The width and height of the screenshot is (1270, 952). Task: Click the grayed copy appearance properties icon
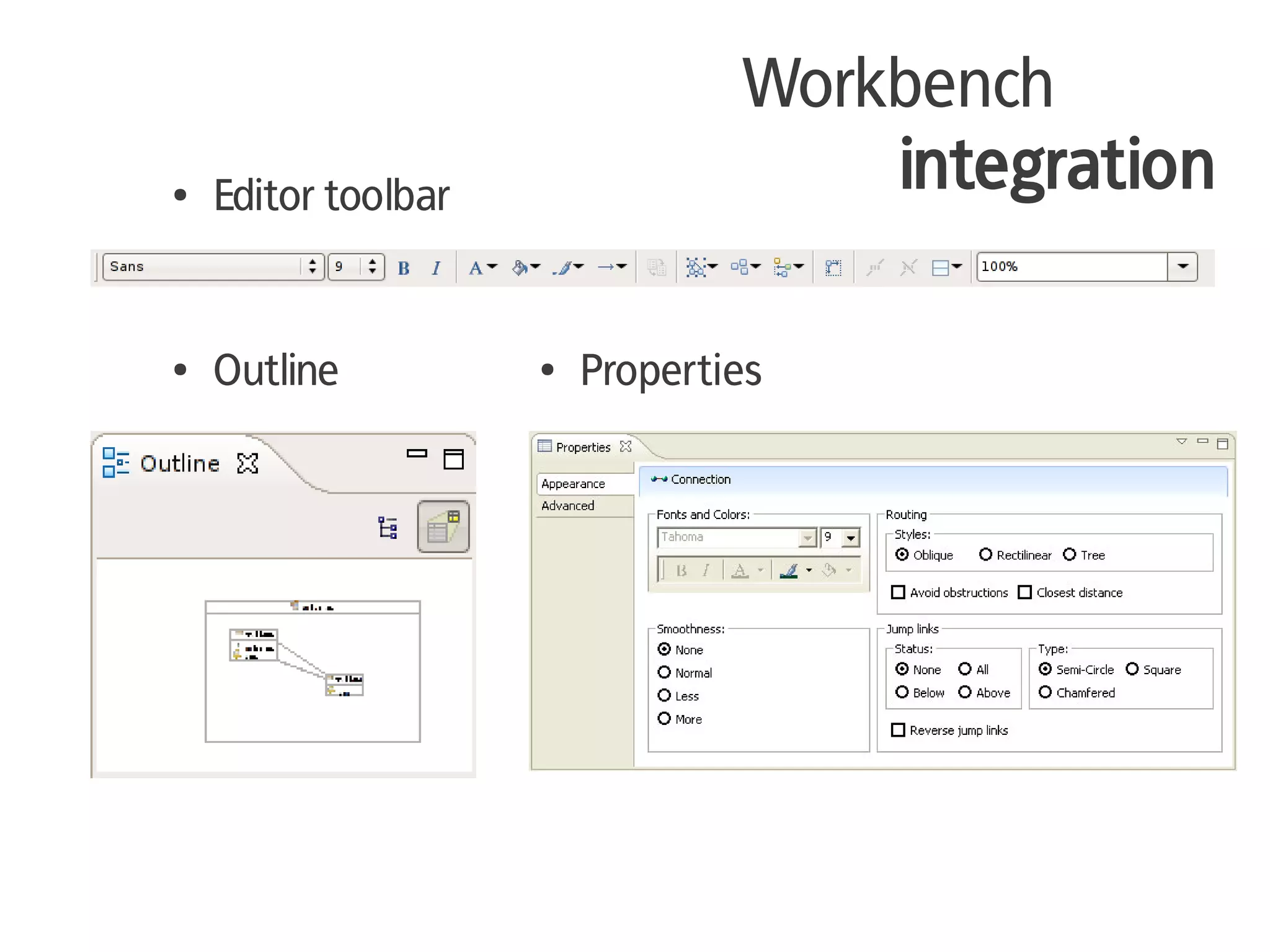click(x=656, y=268)
